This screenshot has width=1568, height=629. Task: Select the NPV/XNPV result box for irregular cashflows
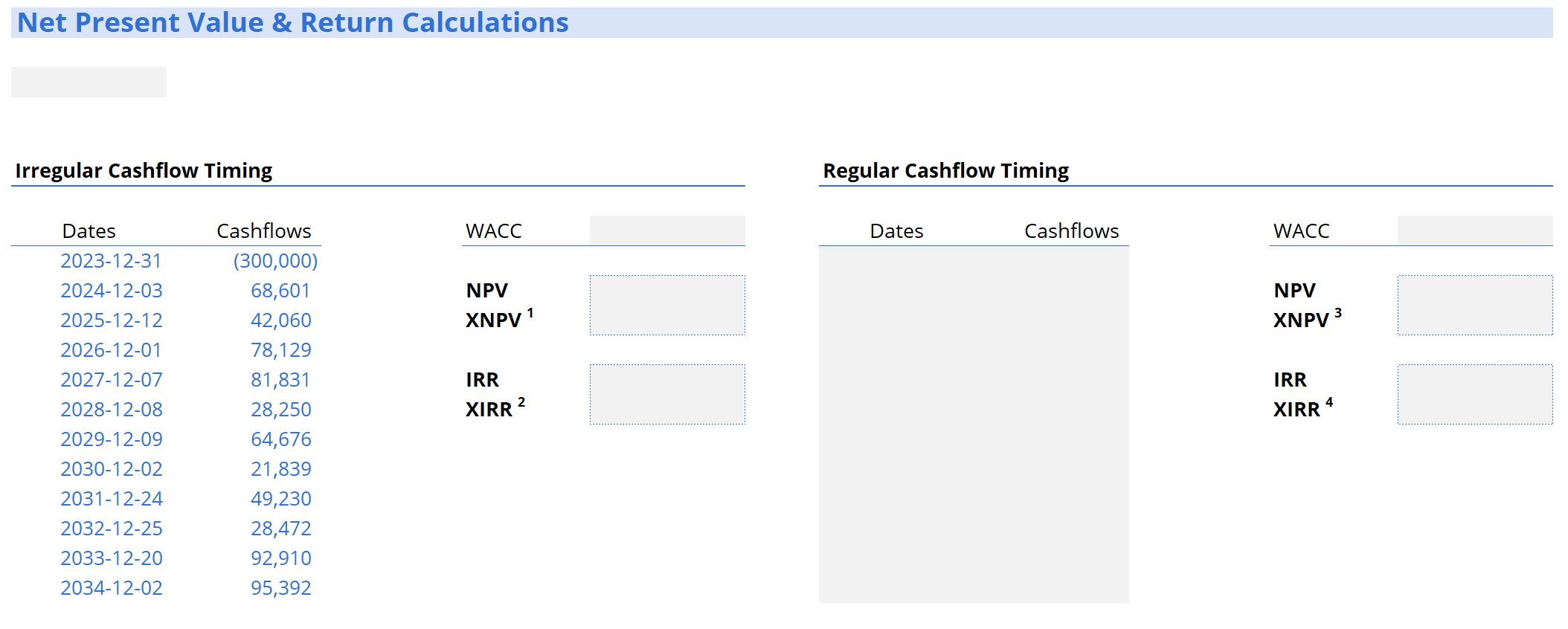tap(666, 305)
